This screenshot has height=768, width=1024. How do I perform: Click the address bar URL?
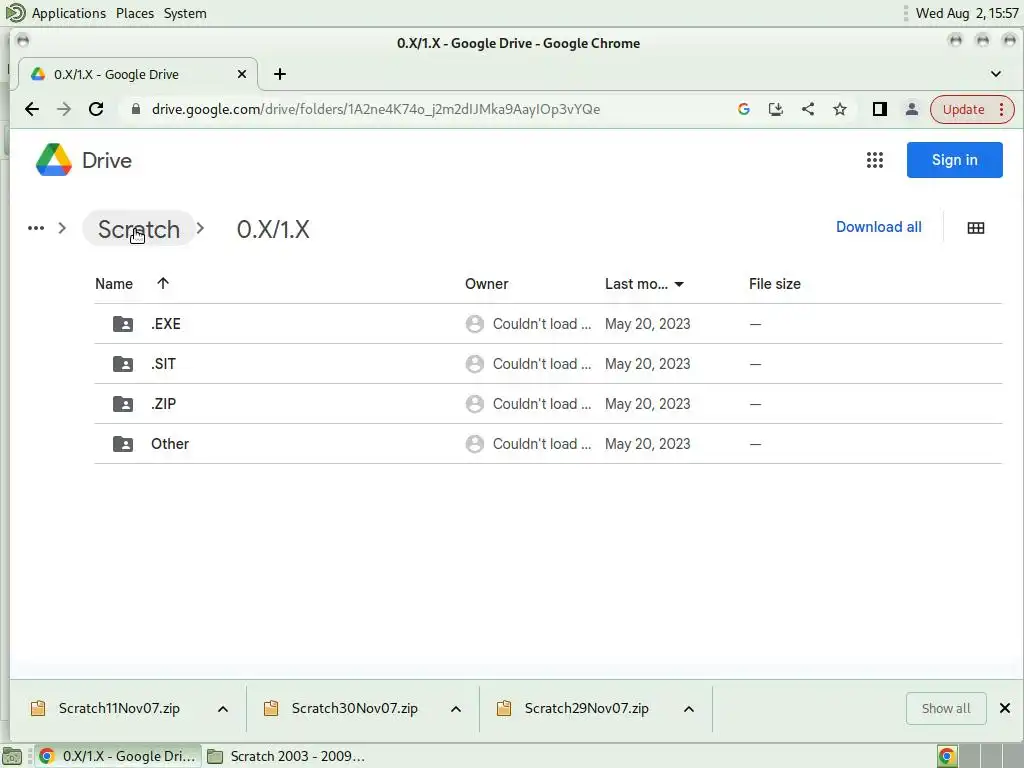376,109
